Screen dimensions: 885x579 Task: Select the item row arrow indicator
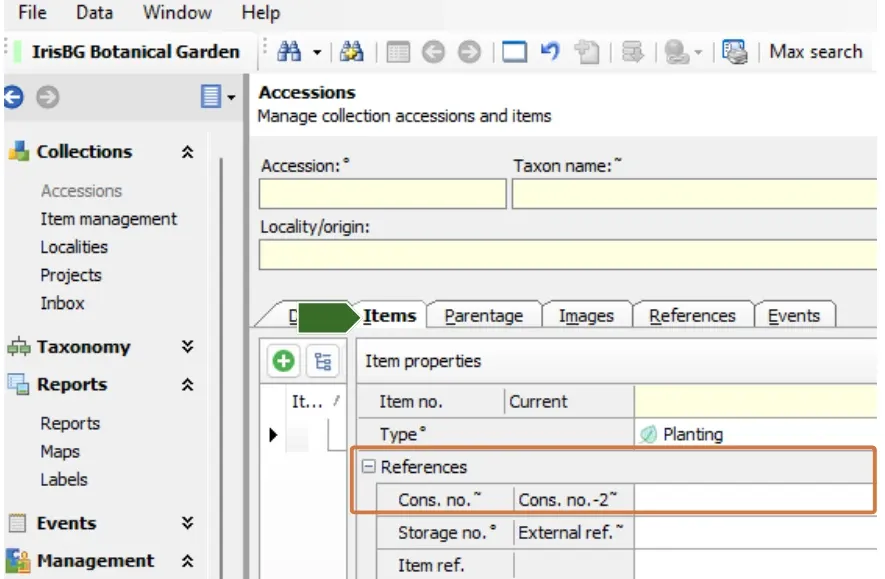[273, 435]
